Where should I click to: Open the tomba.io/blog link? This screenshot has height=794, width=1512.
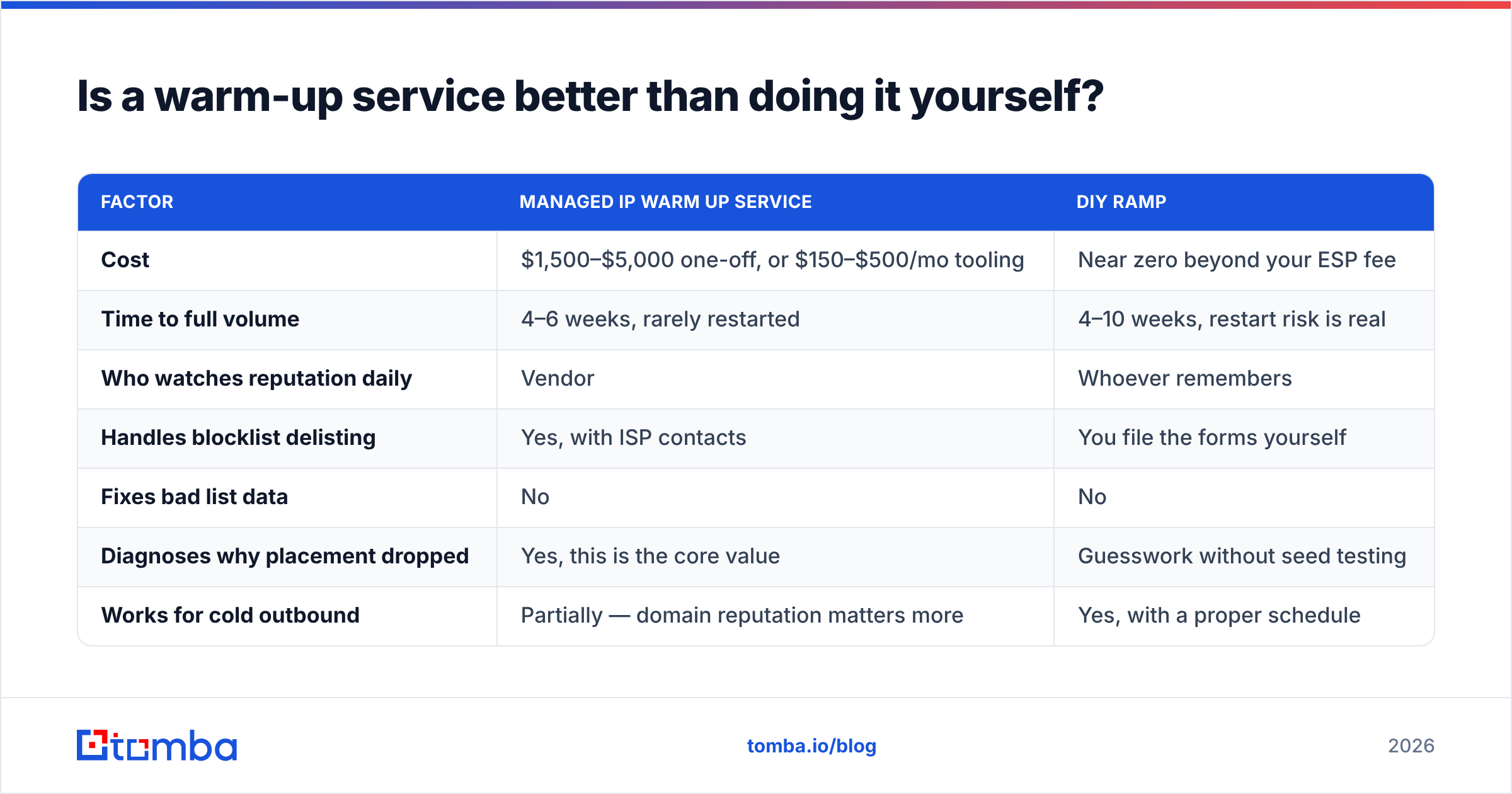(x=811, y=746)
